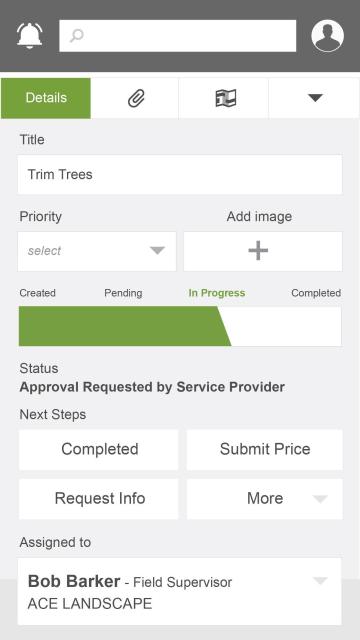The image size is (360, 640).
Task: Click the In Progress stage label
Action: pyautogui.click(x=217, y=293)
